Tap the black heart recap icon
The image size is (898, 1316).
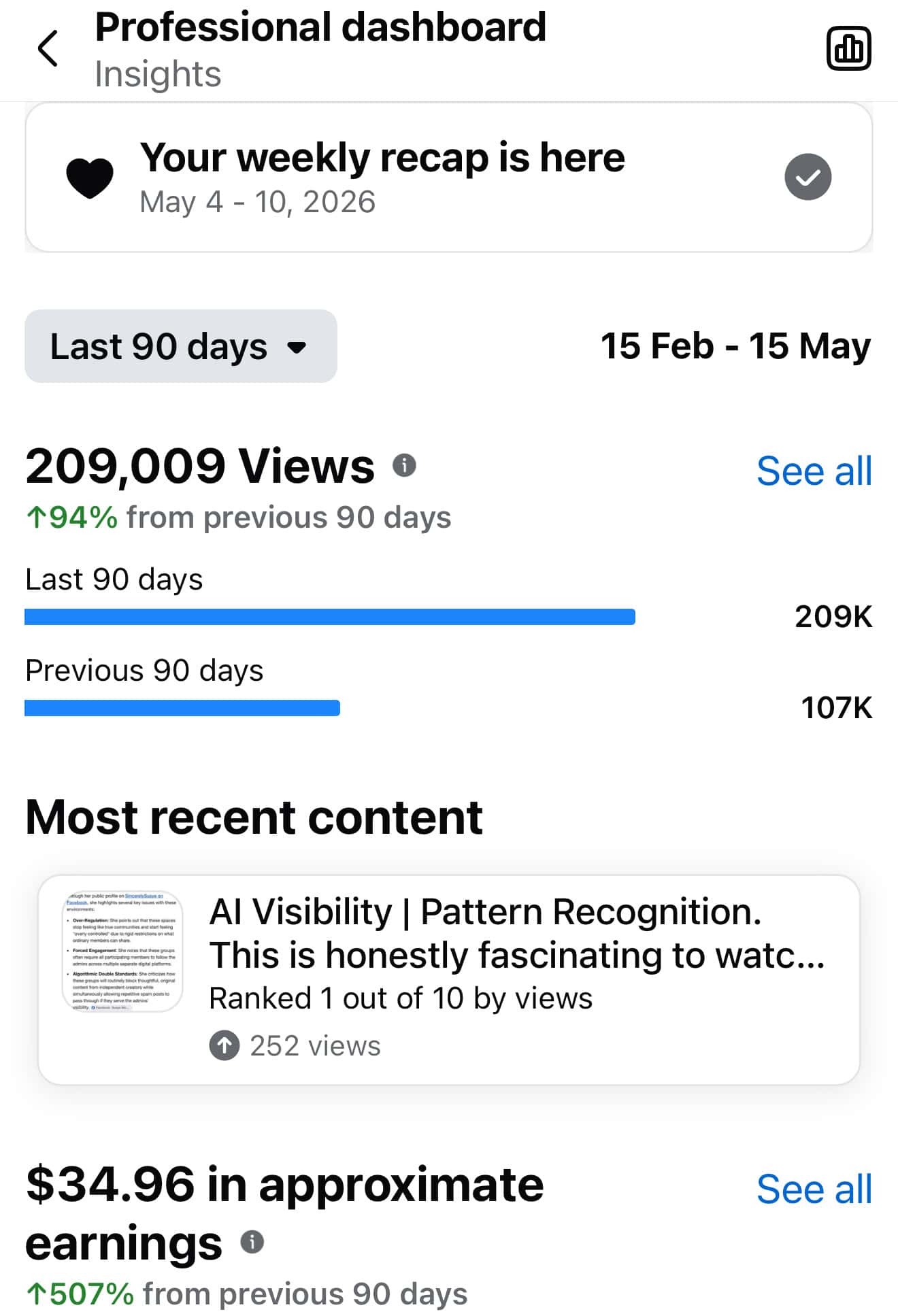[90, 178]
